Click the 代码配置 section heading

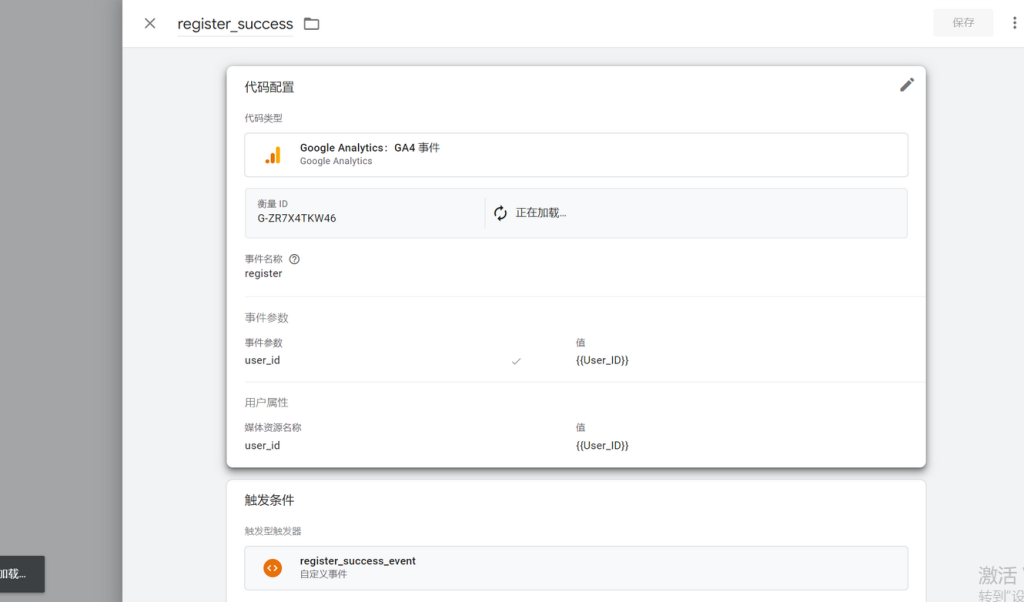[269, 87]
